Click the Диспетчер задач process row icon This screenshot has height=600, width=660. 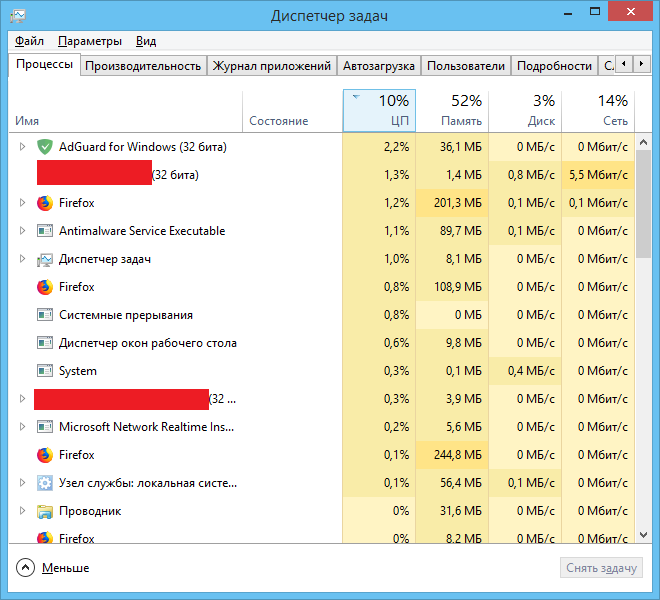coord(45,259)
